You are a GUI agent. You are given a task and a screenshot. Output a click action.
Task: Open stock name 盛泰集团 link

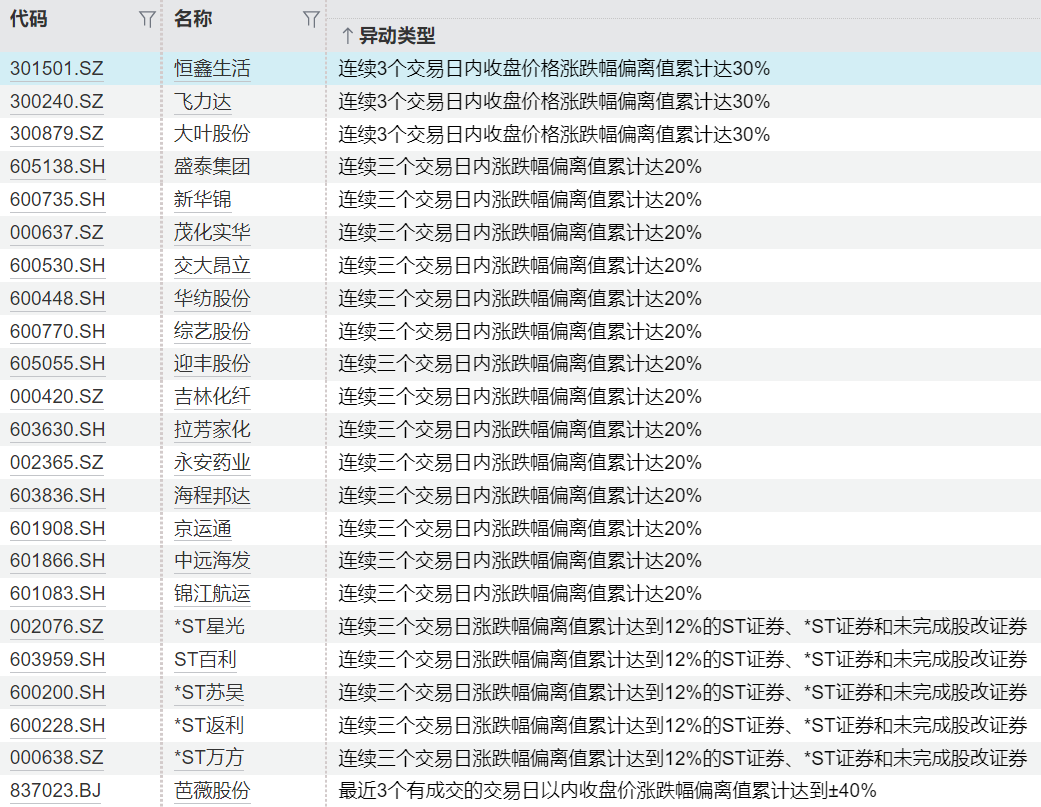(212, 167)
